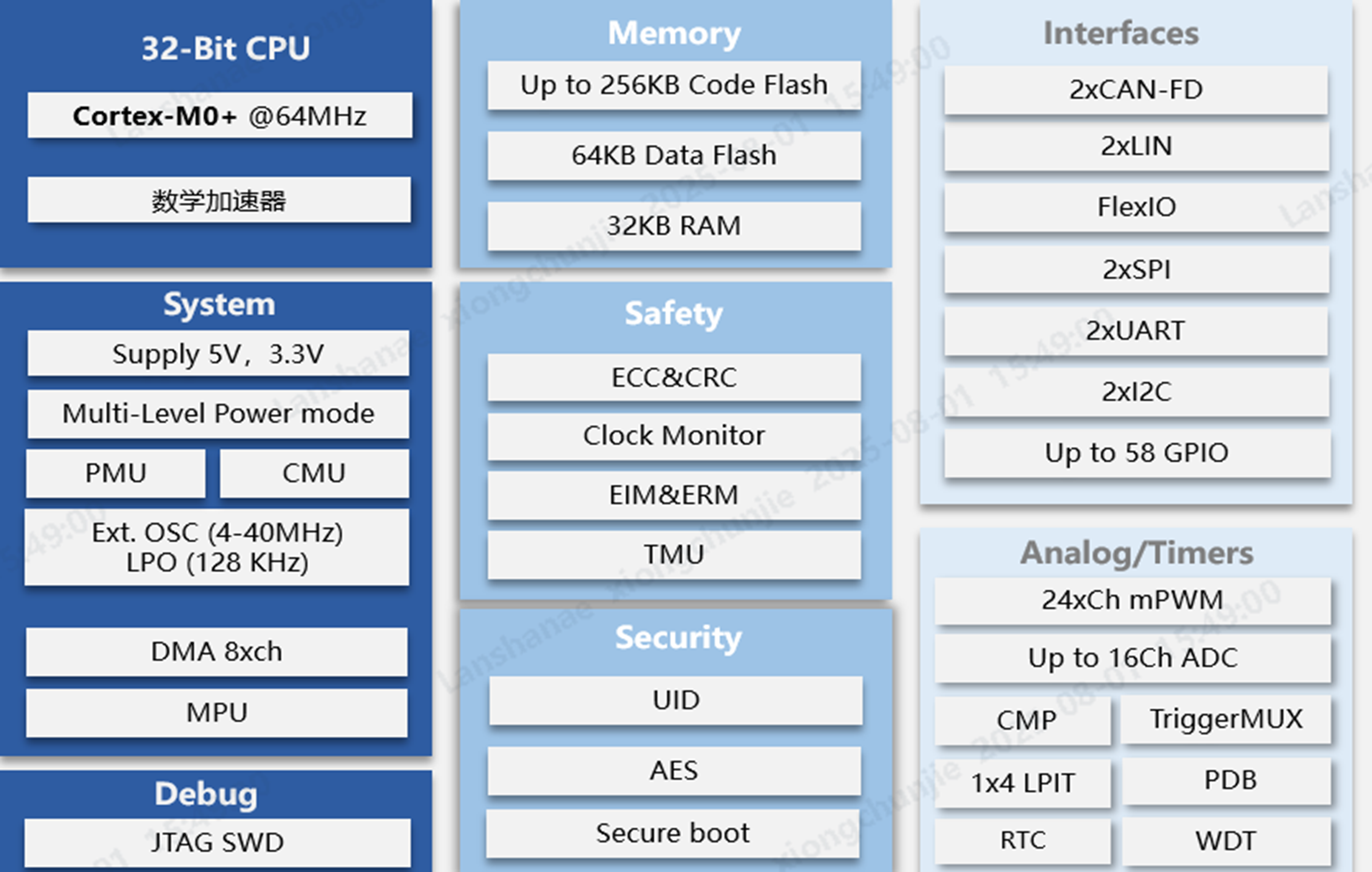
Task: Select the 32KB RAM block
Action: tap(674, 226)
